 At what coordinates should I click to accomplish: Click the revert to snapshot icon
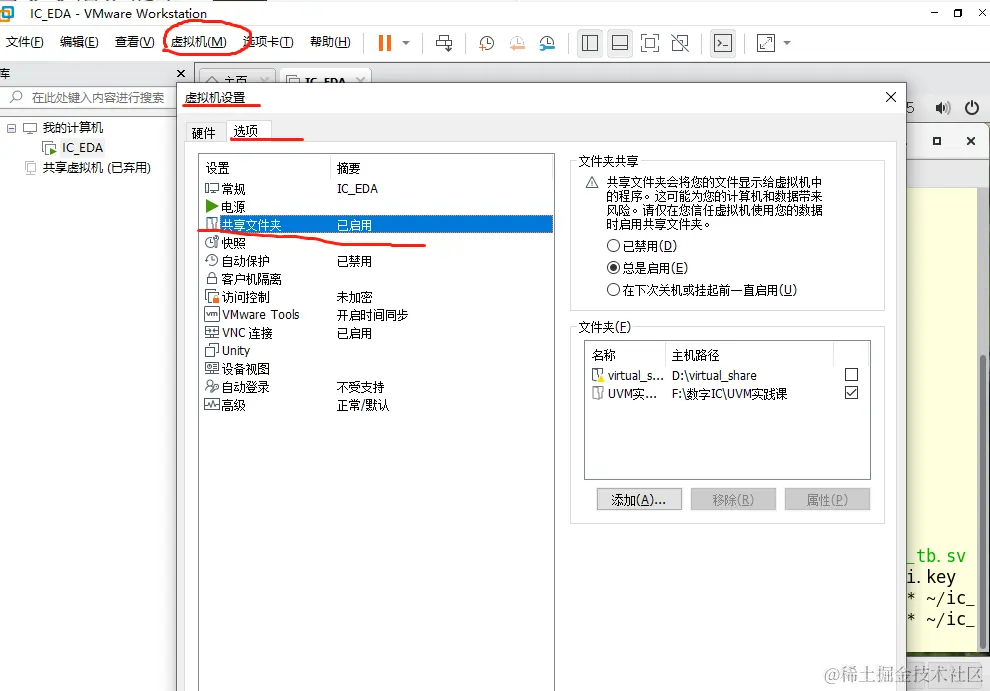click(516, 43)
